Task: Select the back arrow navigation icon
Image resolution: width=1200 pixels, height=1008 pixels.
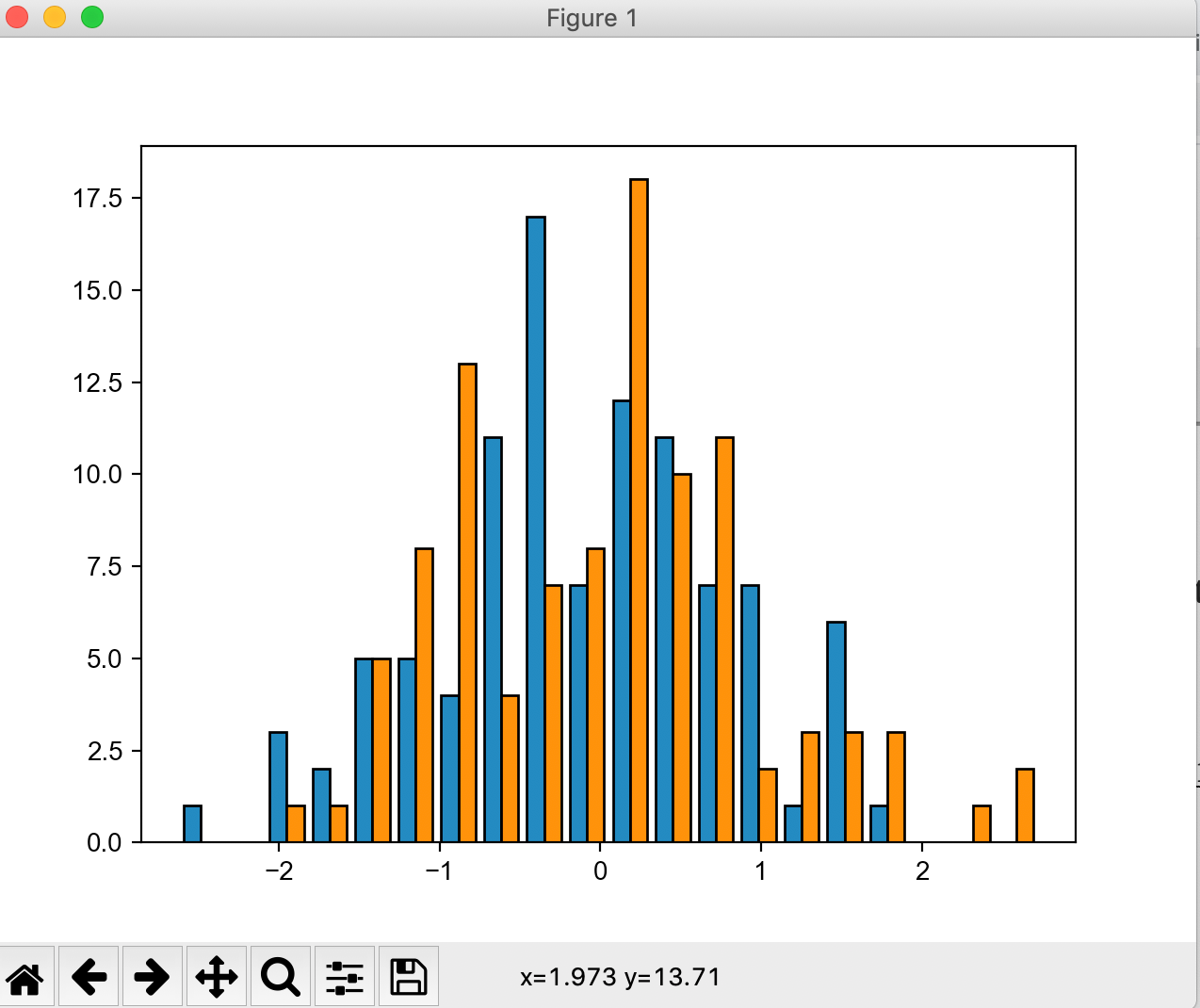Action: tap(89, 977)
